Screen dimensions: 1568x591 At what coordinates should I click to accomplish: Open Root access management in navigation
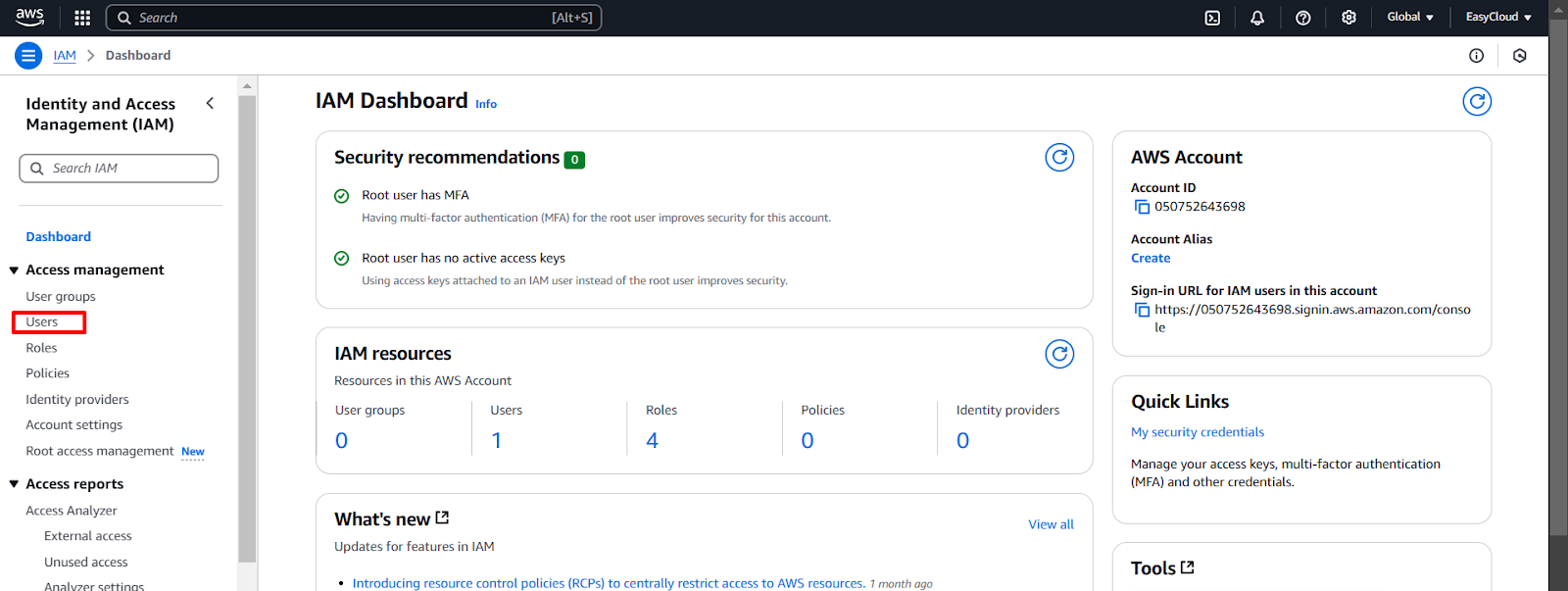(100, 452)
